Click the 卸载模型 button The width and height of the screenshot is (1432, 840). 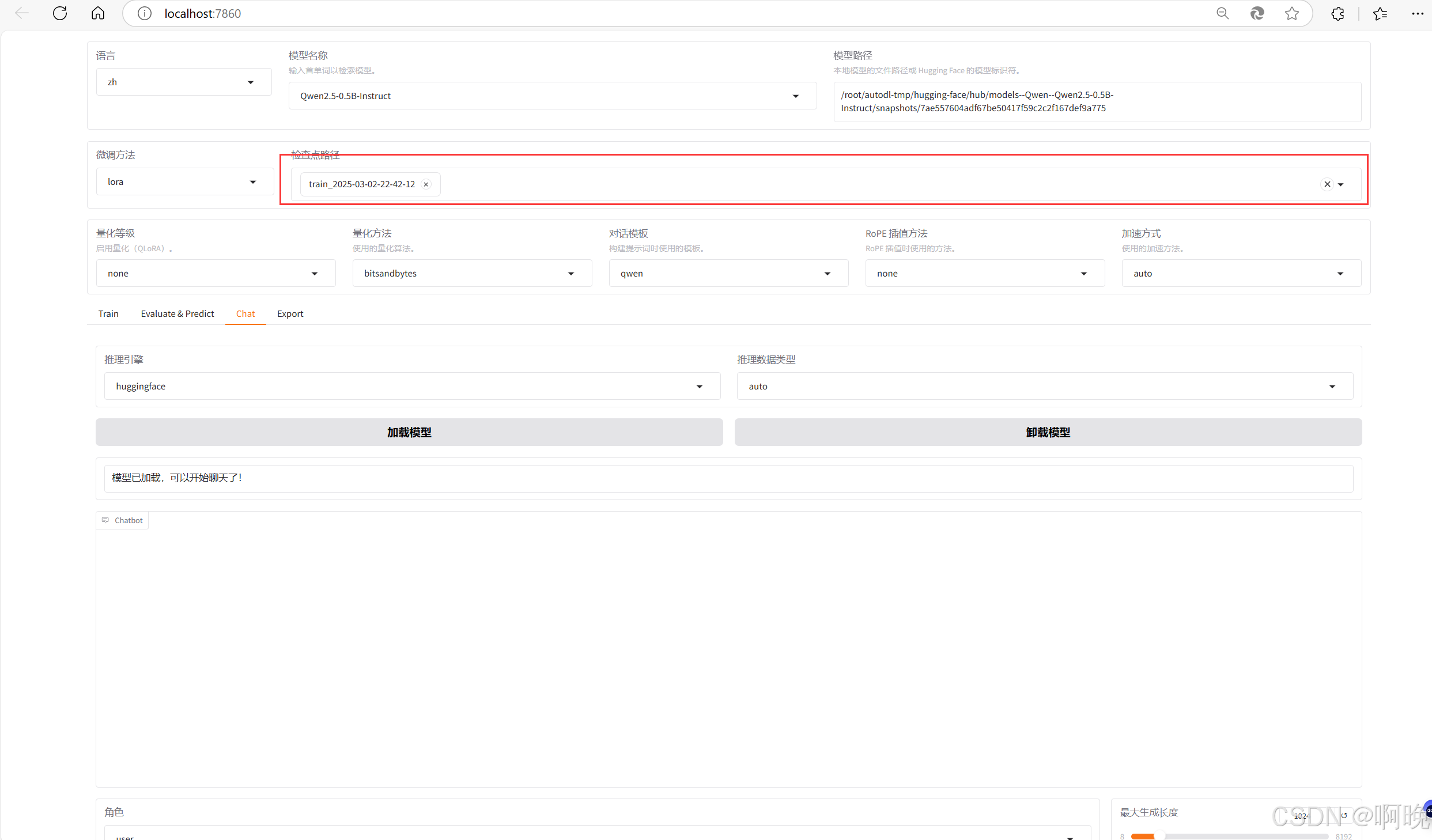[1048, 432]
